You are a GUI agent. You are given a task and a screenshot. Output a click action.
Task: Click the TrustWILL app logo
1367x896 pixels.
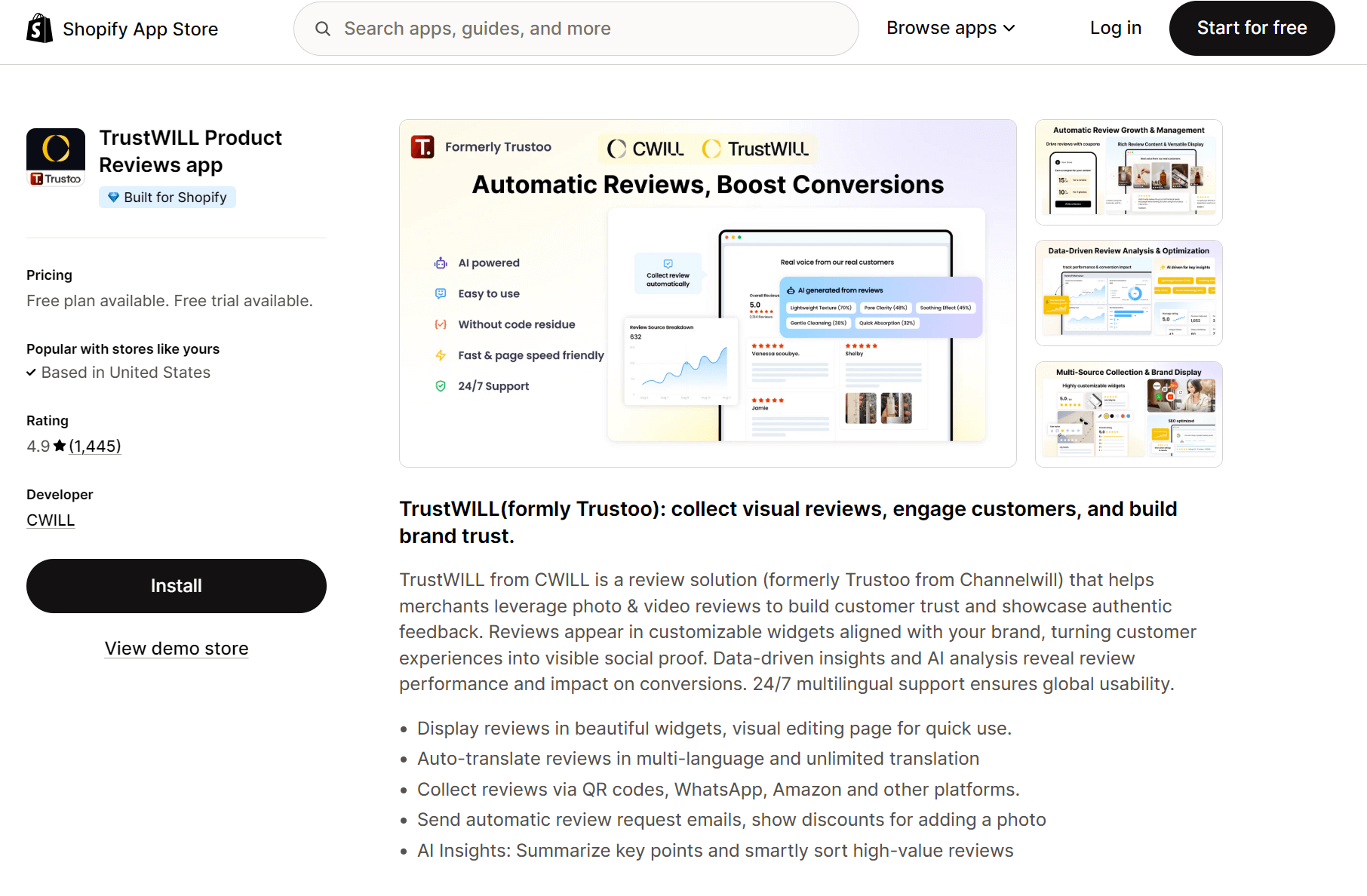(x=55, y=156)
